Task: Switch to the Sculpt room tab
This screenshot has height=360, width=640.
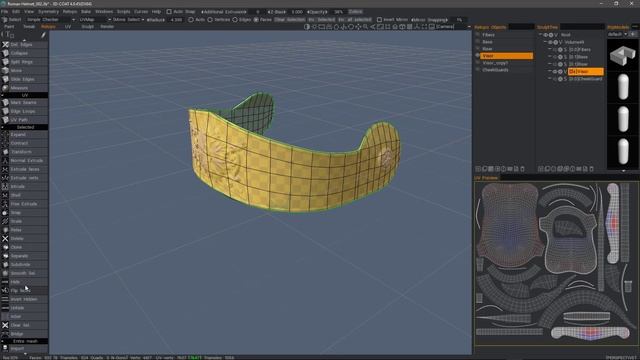Action: (x=87, y=27)
